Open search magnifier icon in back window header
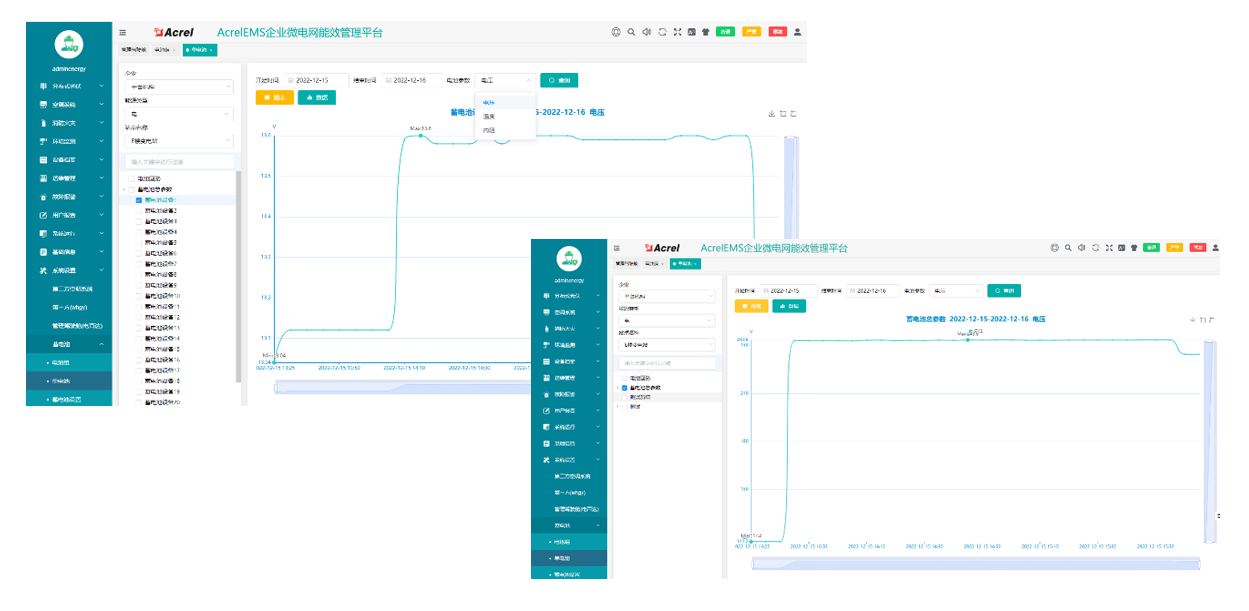Image resolution: width=1249 pixels, height=611 pixels. coord(631,32)
